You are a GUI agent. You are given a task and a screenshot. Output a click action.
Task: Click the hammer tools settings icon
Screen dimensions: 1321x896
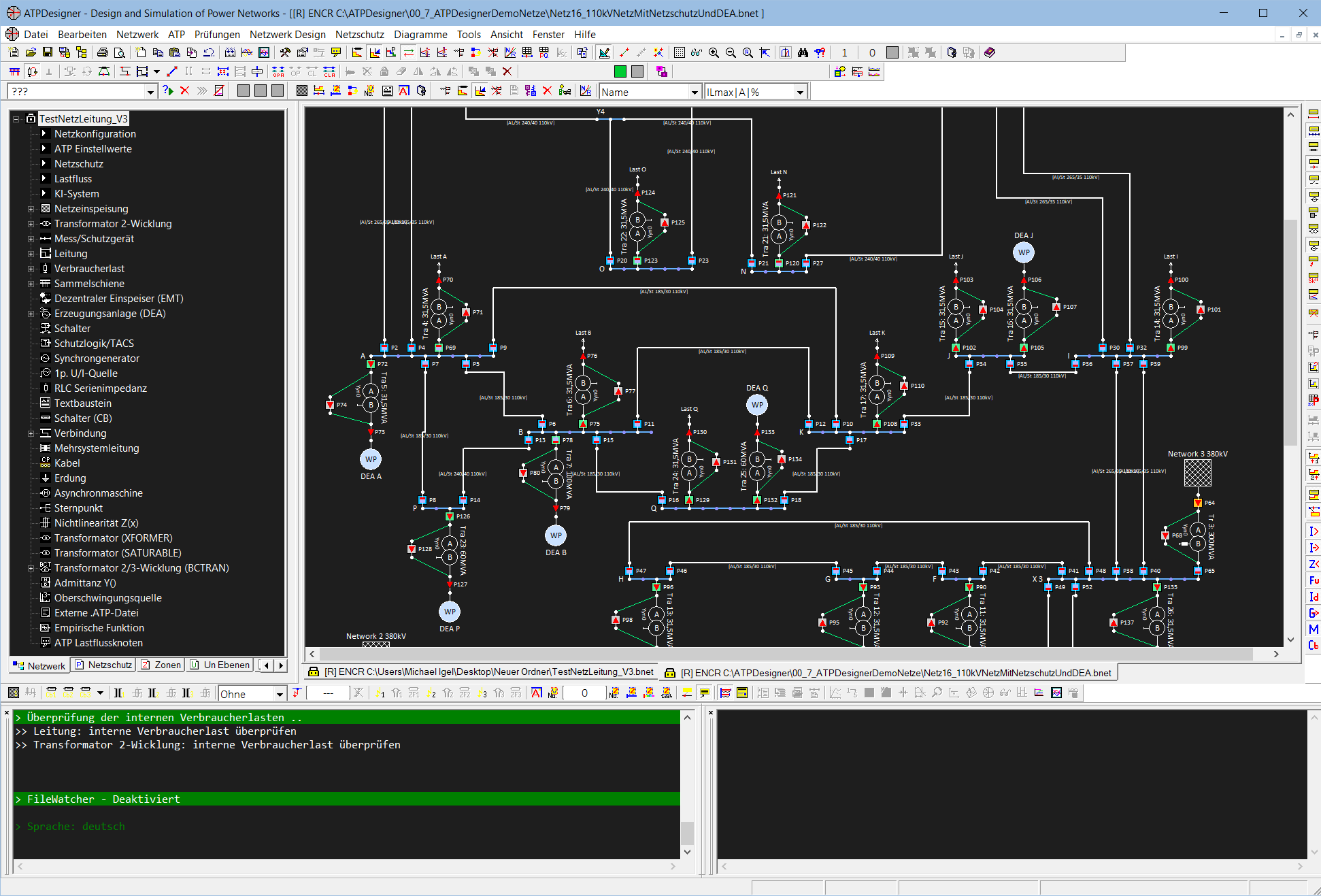tap(285, 52)
